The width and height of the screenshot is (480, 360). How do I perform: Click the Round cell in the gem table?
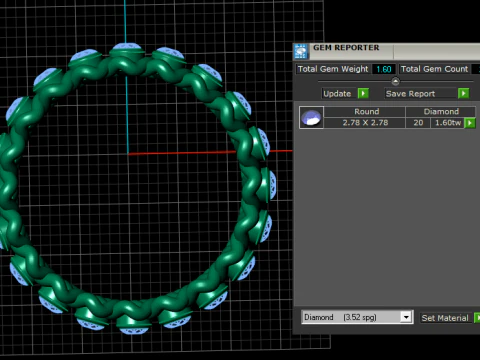pos(366,112)
